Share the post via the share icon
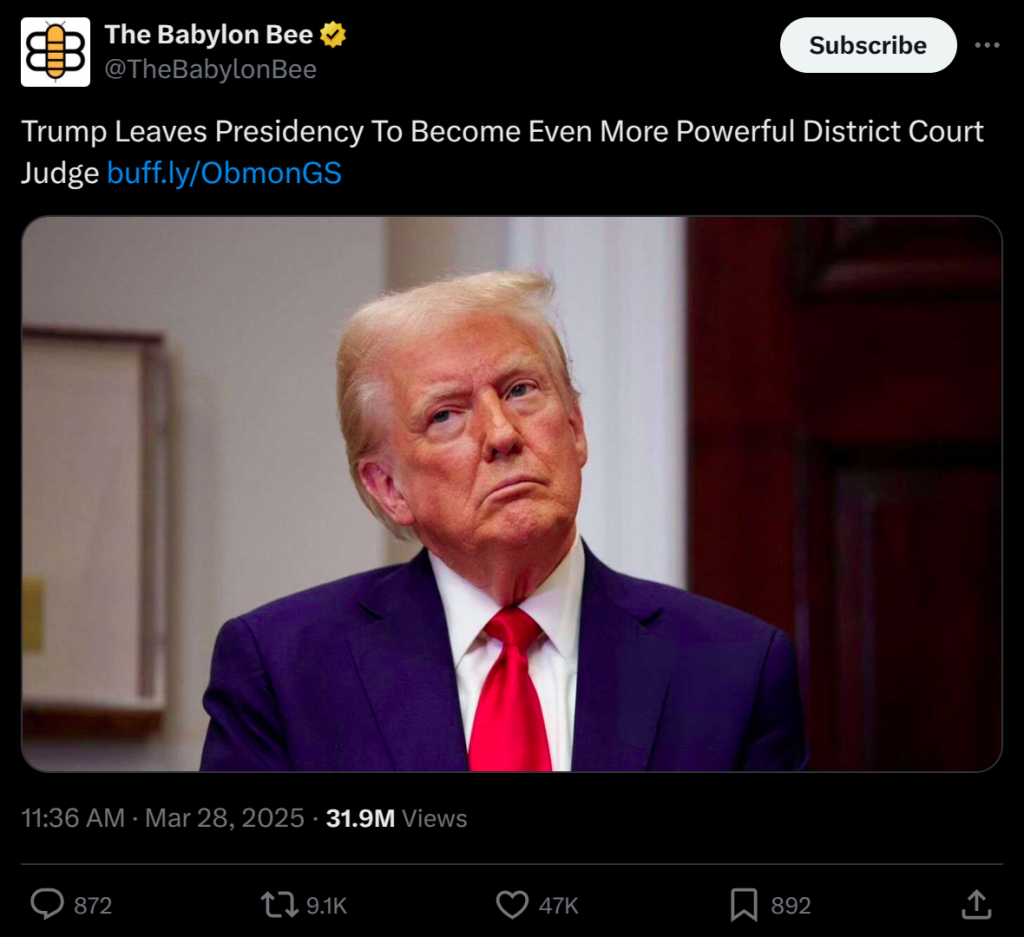1024x937 pixels. click(x=975, y=904)
